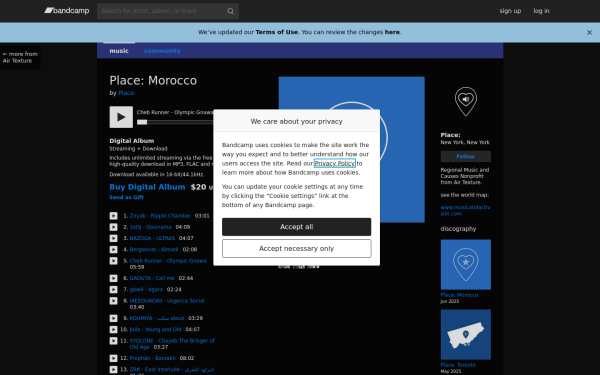
Task: Open track link Bergsonist - Almadi
Action: [154, 249]
